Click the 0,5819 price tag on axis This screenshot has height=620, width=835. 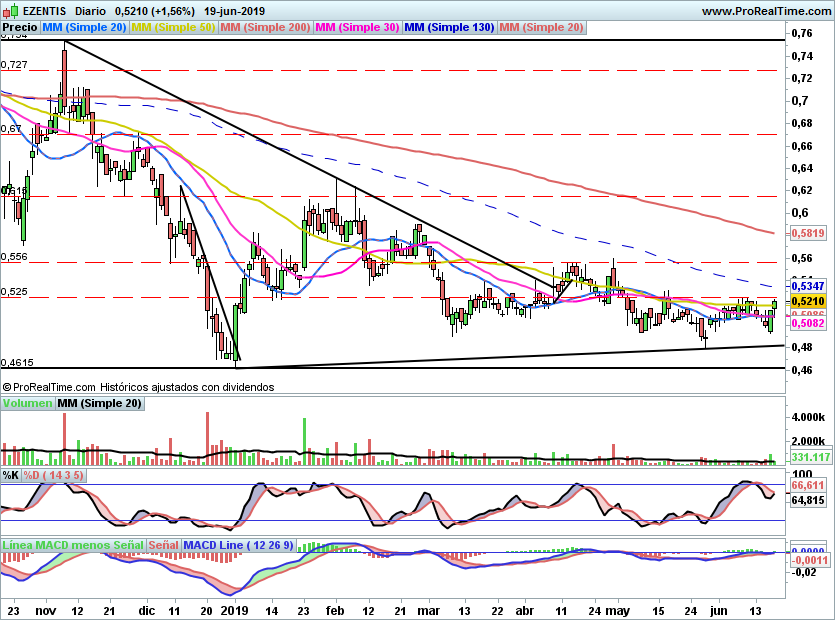pyautogui.click(x=807, y=233)
